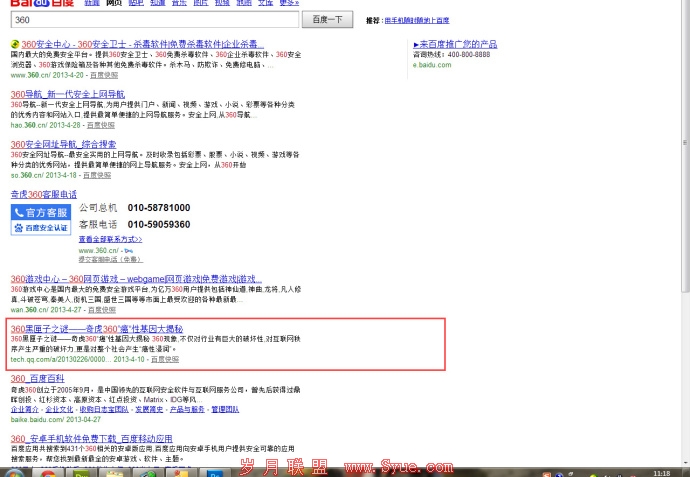Open 百度快照 for the hao.360.cn result
690x477 pixels.
point(101,125)
